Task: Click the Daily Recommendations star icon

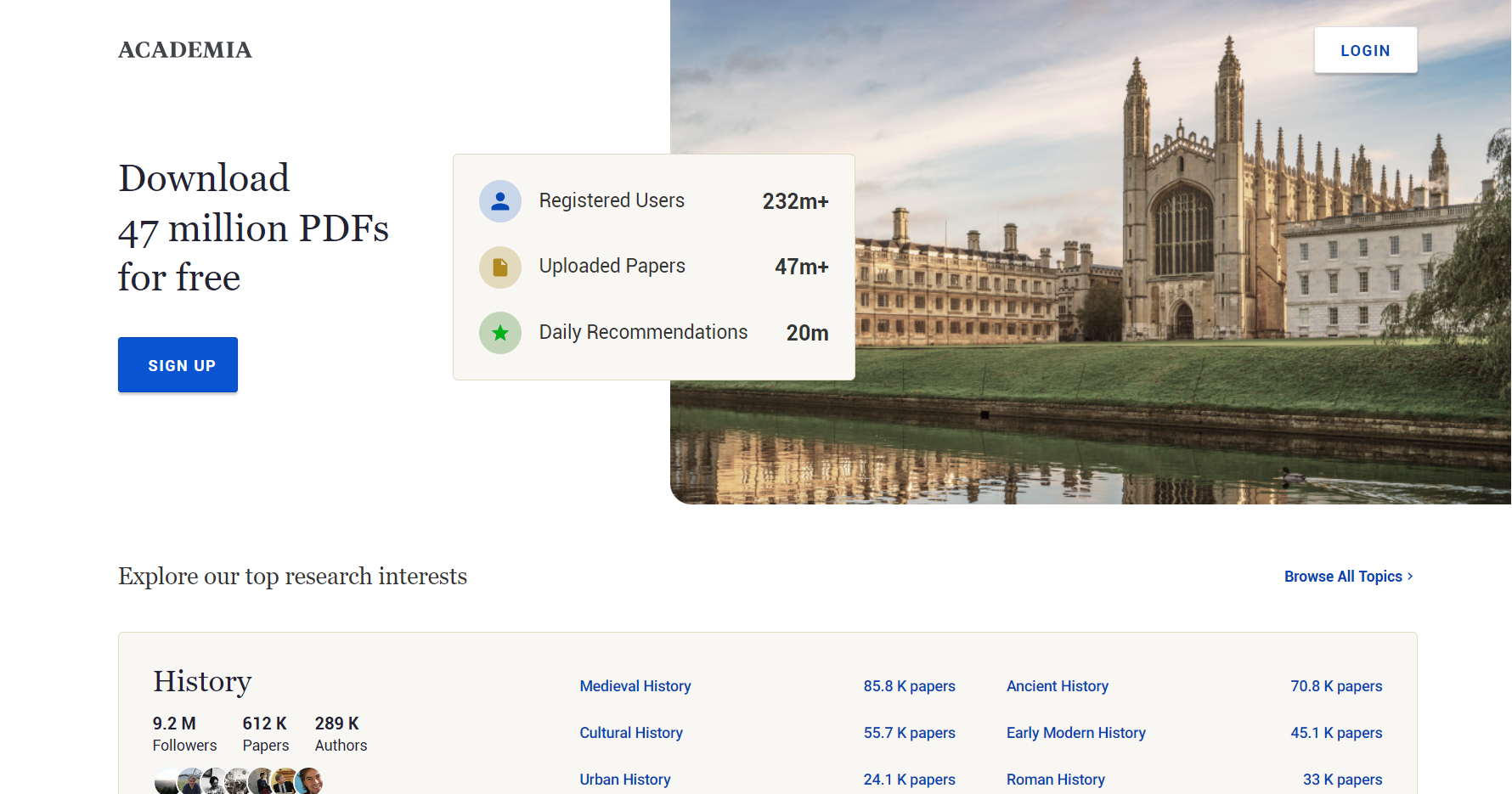Action: (x=500, y=333)
